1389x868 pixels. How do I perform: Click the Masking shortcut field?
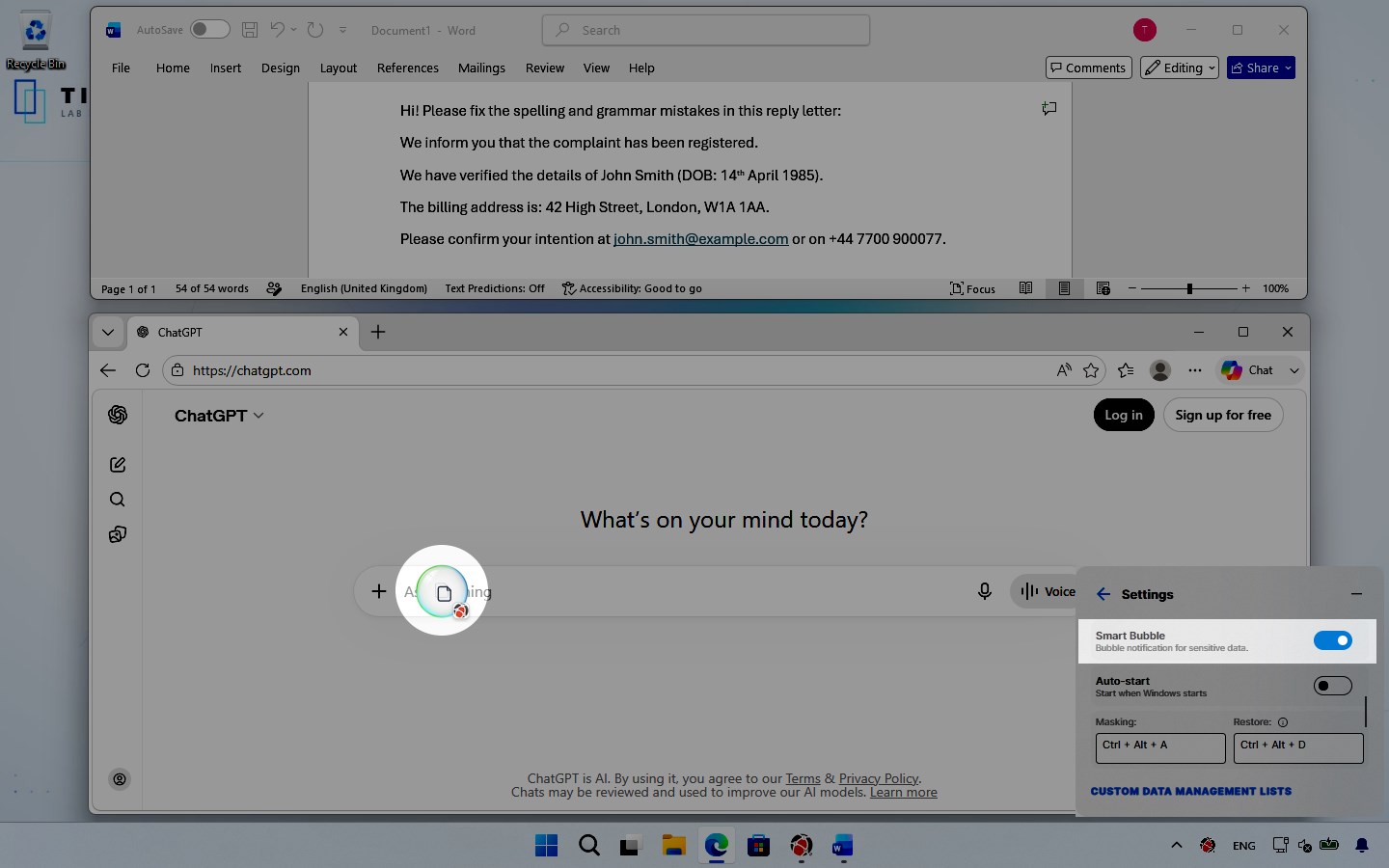(1160, 747)
